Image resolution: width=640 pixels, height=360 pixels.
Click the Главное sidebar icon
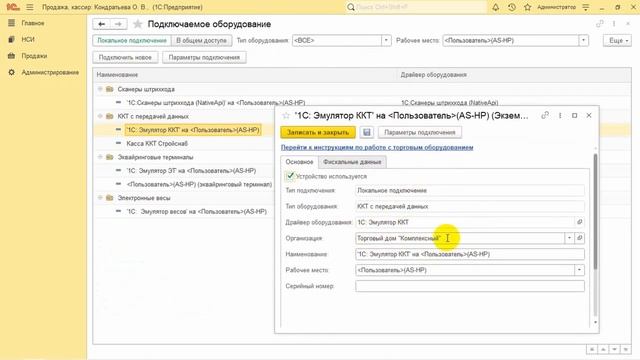pyautogui.click(x=11, y=23)
